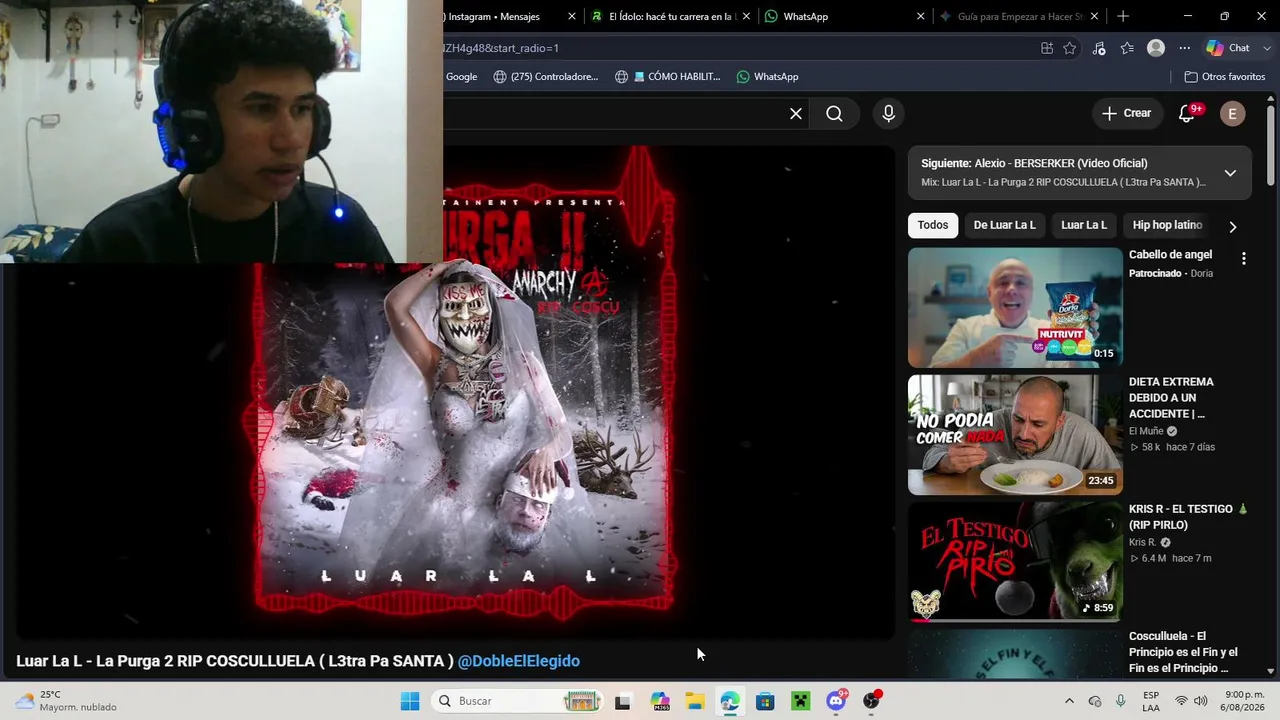Open Edge media music icon
Image resolution: width=1280 pixels, height=720 pixels.
(1099, 48)
